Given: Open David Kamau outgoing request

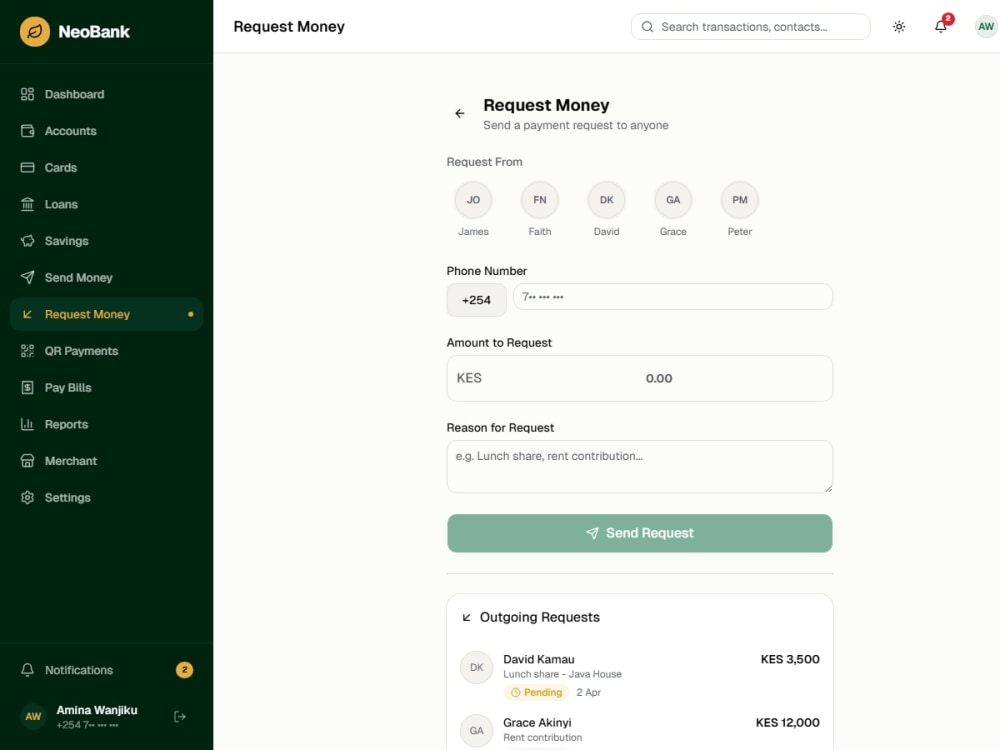Looking at the screenshot, I should [x=640, y=675].
